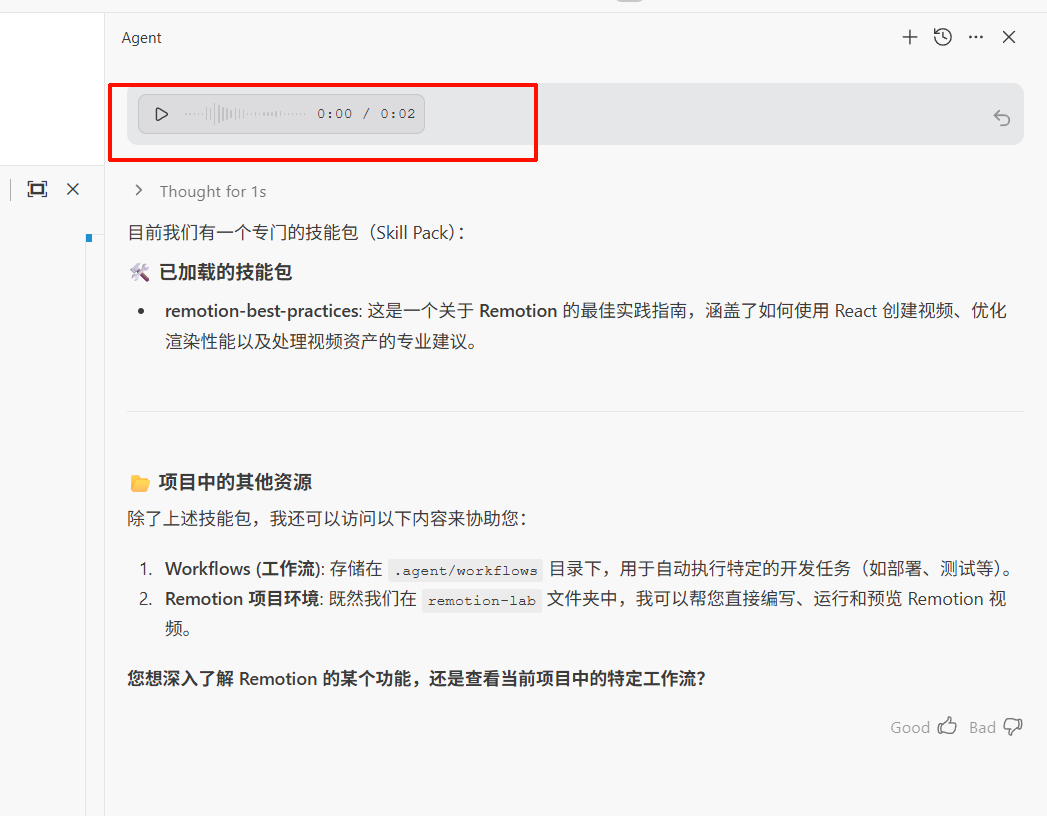Click the .agent/workflows inline code text
This screenshot has height=816, width=1047.
pos(465,569)
